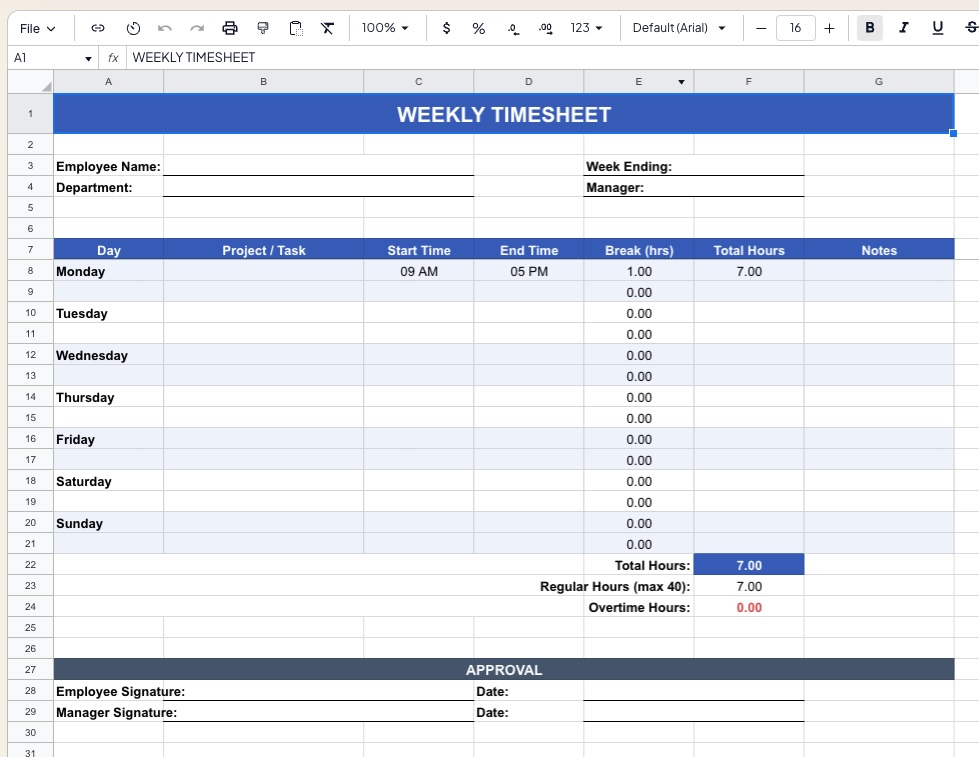Viewport: 979px width, 757px height.
Task: Select column G header
Action: point(878,82)
